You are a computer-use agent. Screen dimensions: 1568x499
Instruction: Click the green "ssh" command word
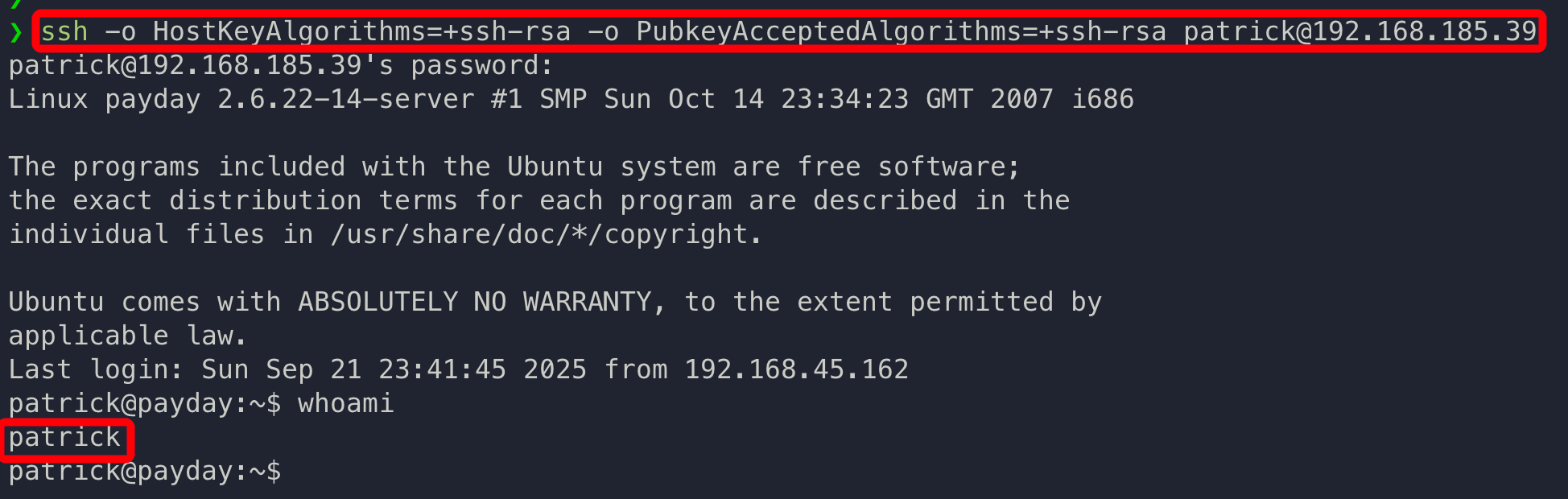[x=64, y=32]
